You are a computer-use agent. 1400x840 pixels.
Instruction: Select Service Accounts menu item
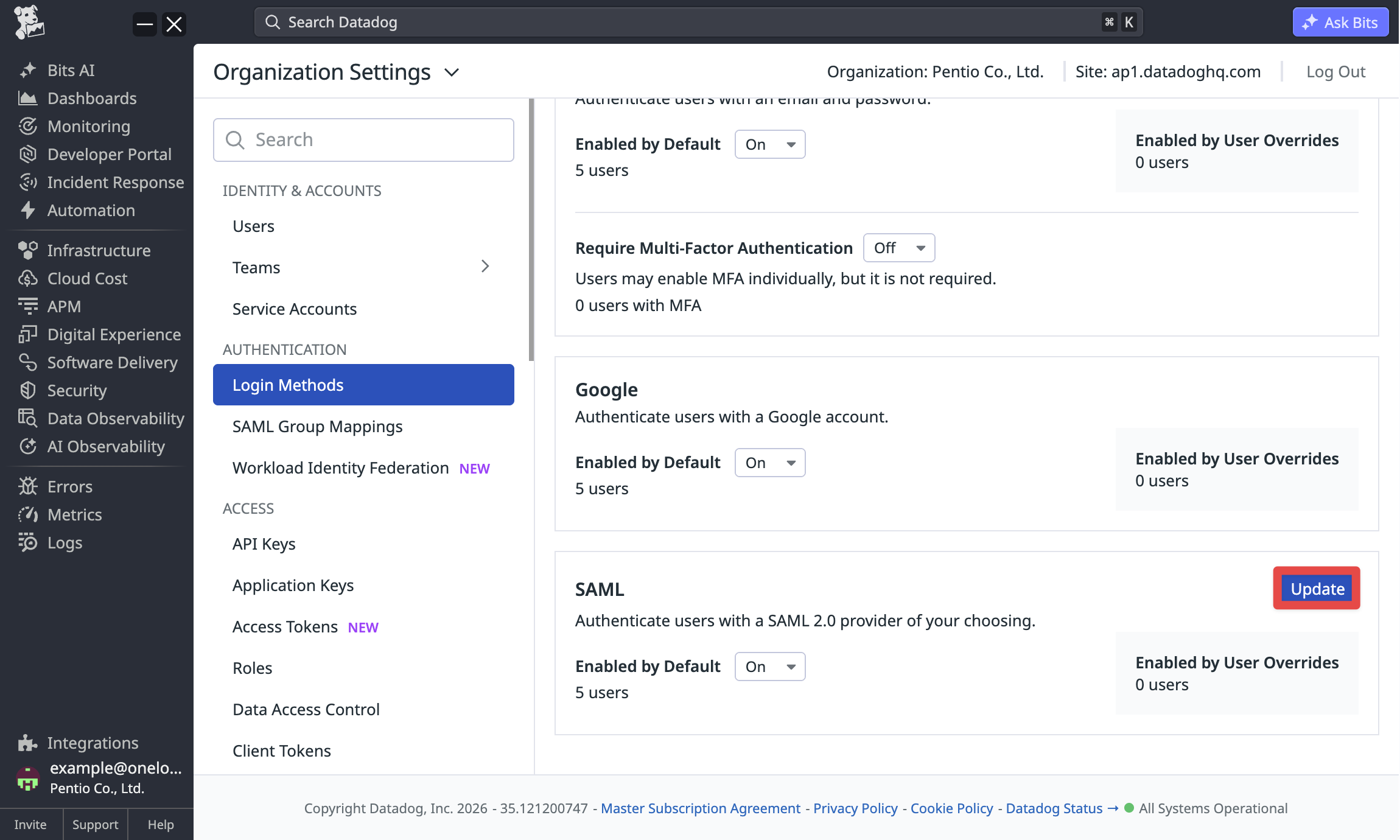pyautogui.click(x=363, y=309)
